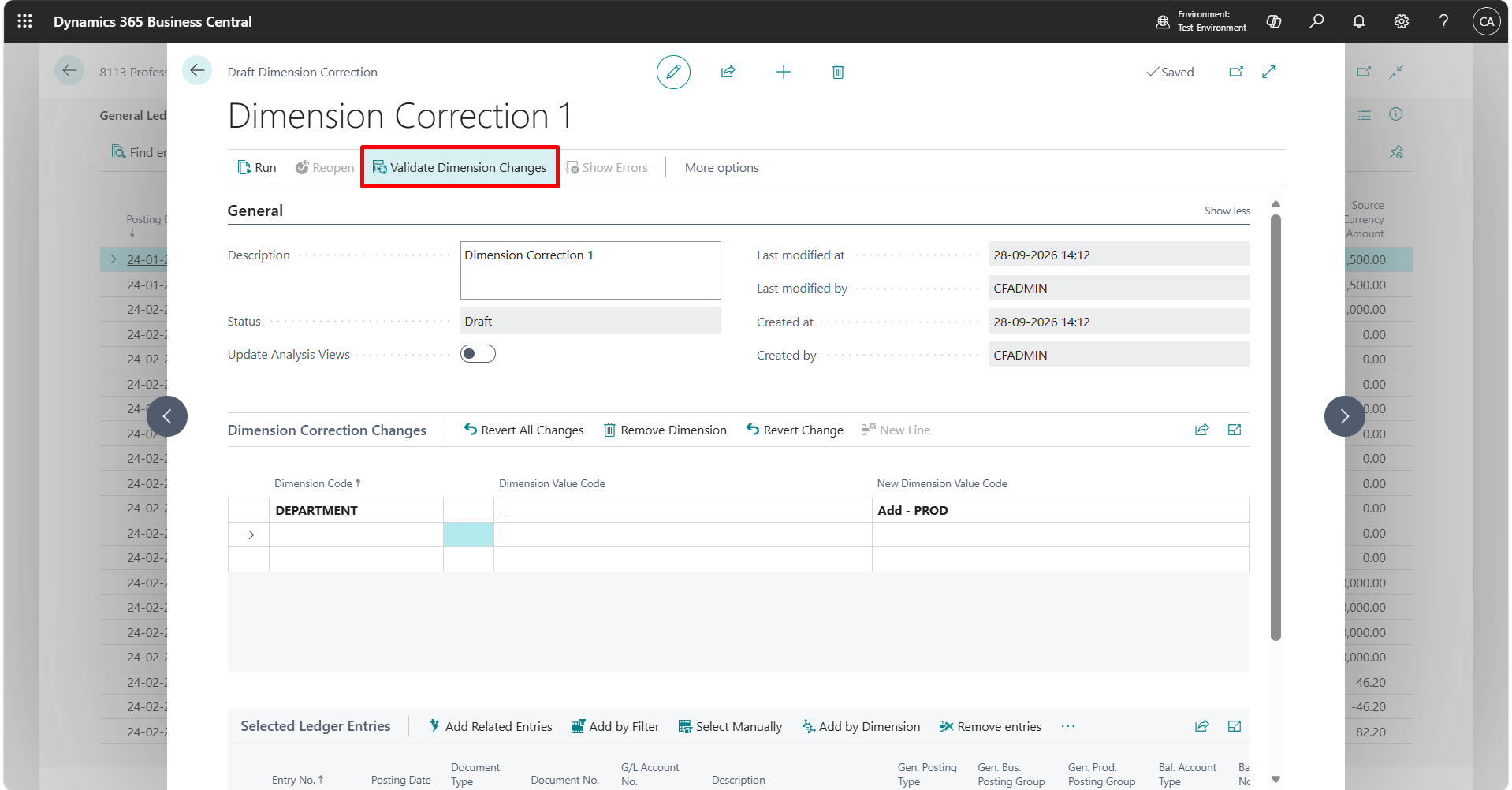Viewport: 1512px width, 790px height.
Task: Share the Selected Ledger Entries section
Action: (x=1202, y=726)
